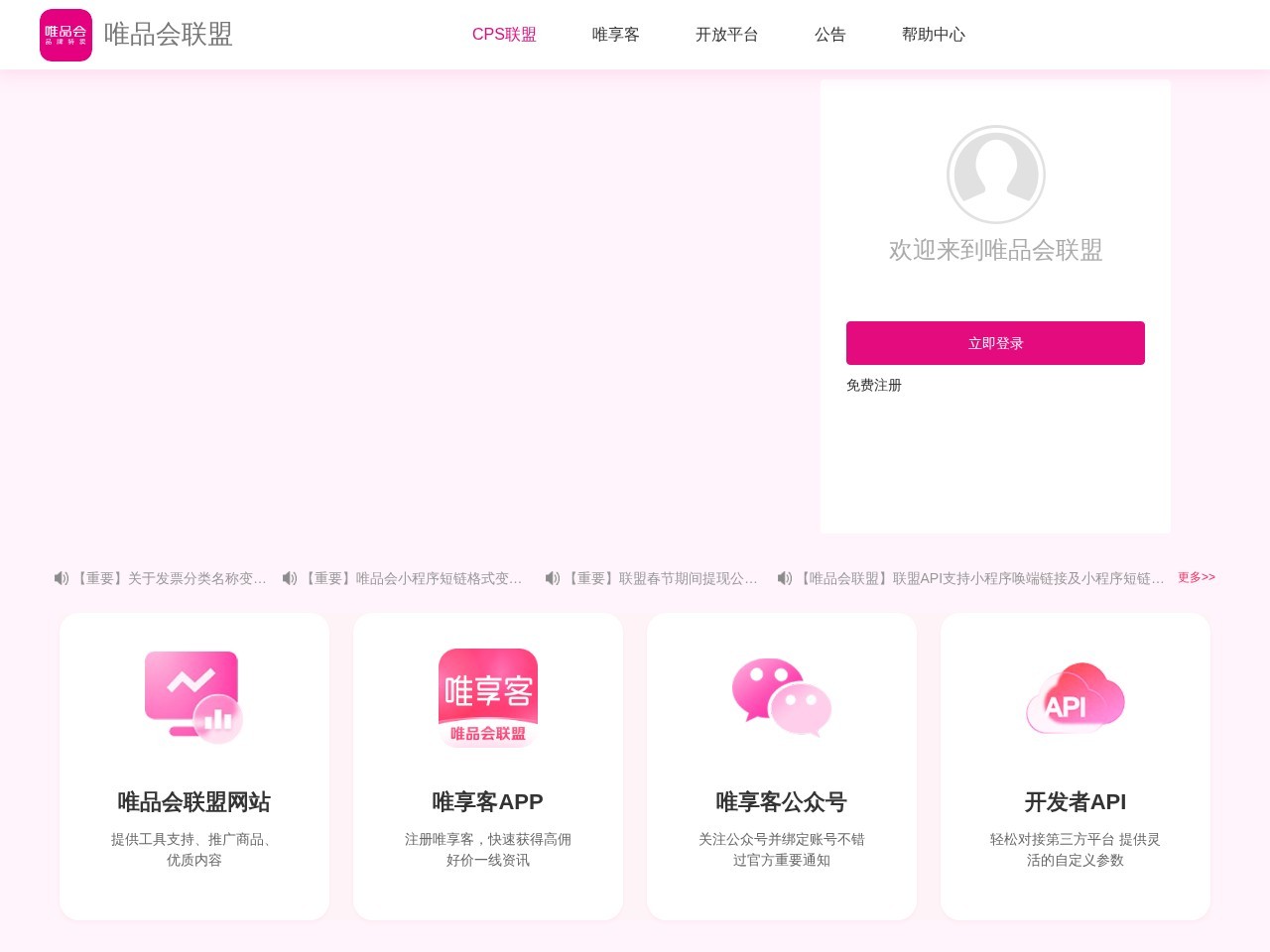Click the monitor chart icon for 唯品会联盟网站
The image size is (1270, 952).
click(193, 697)
